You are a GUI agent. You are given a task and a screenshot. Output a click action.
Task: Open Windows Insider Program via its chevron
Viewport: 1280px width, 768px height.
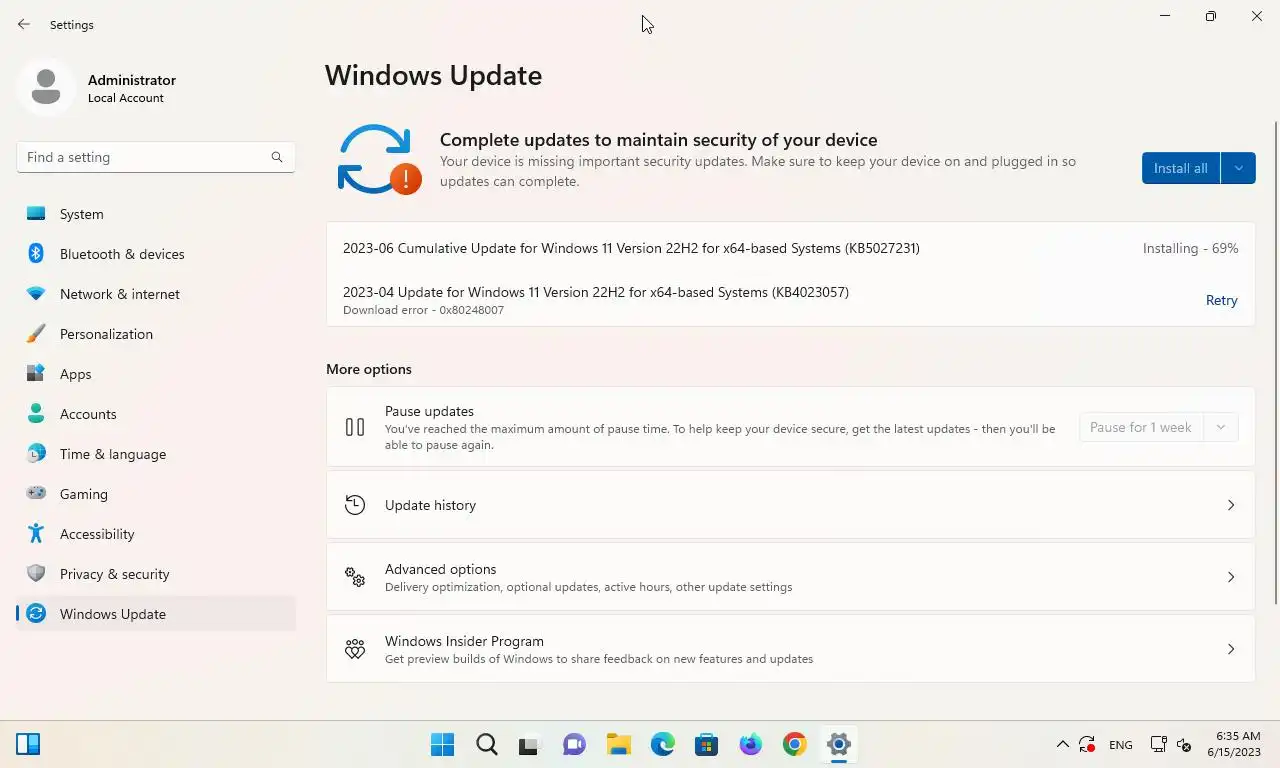pyautogui.click(x=1231, y=649)
